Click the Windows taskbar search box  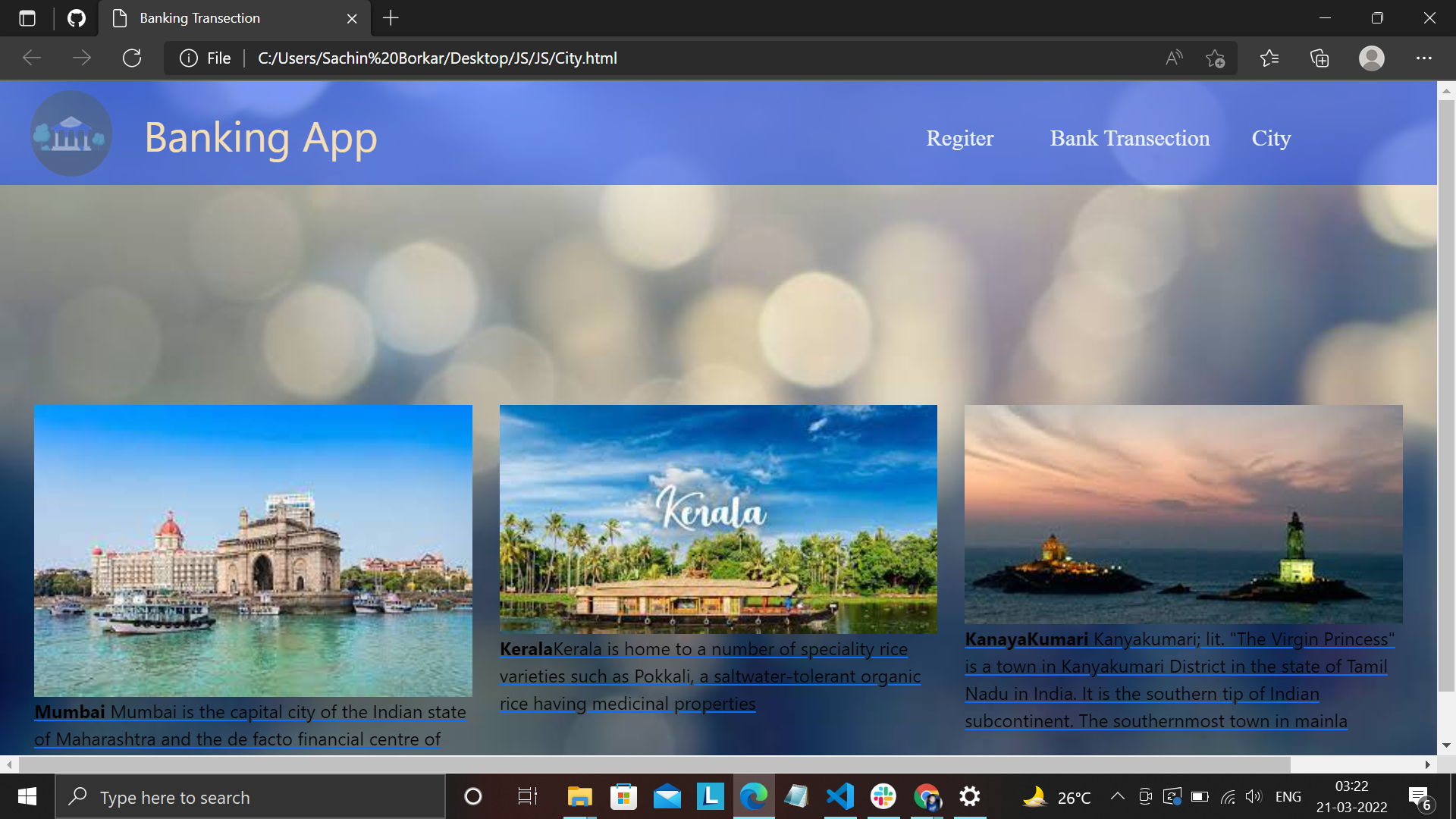[250, 797]
